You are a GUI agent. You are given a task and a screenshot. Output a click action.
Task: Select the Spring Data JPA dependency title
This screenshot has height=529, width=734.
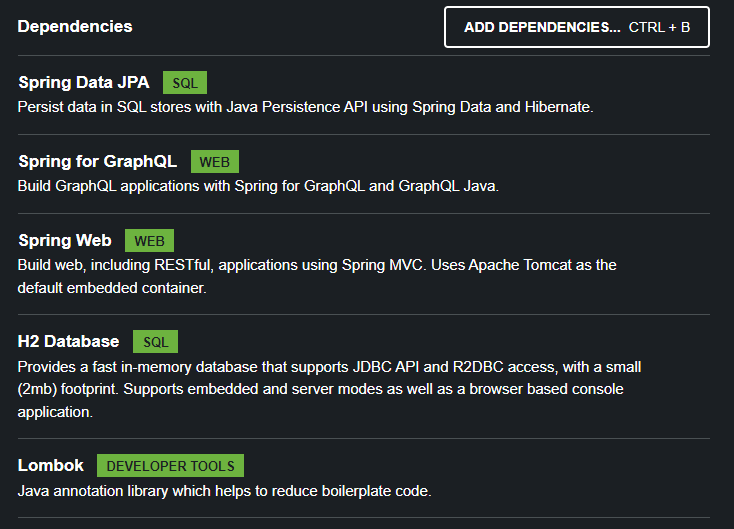point(84,82)
